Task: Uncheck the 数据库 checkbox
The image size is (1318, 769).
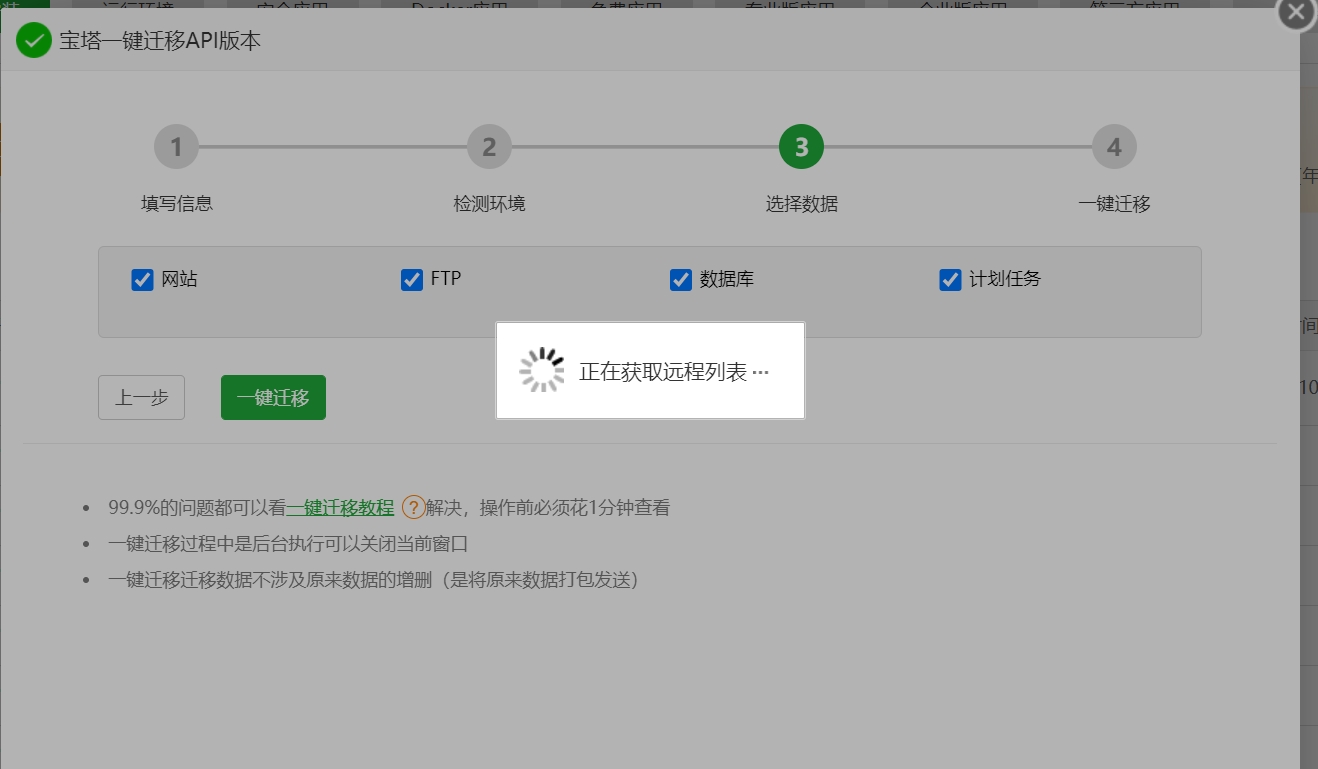Action: 681,279
